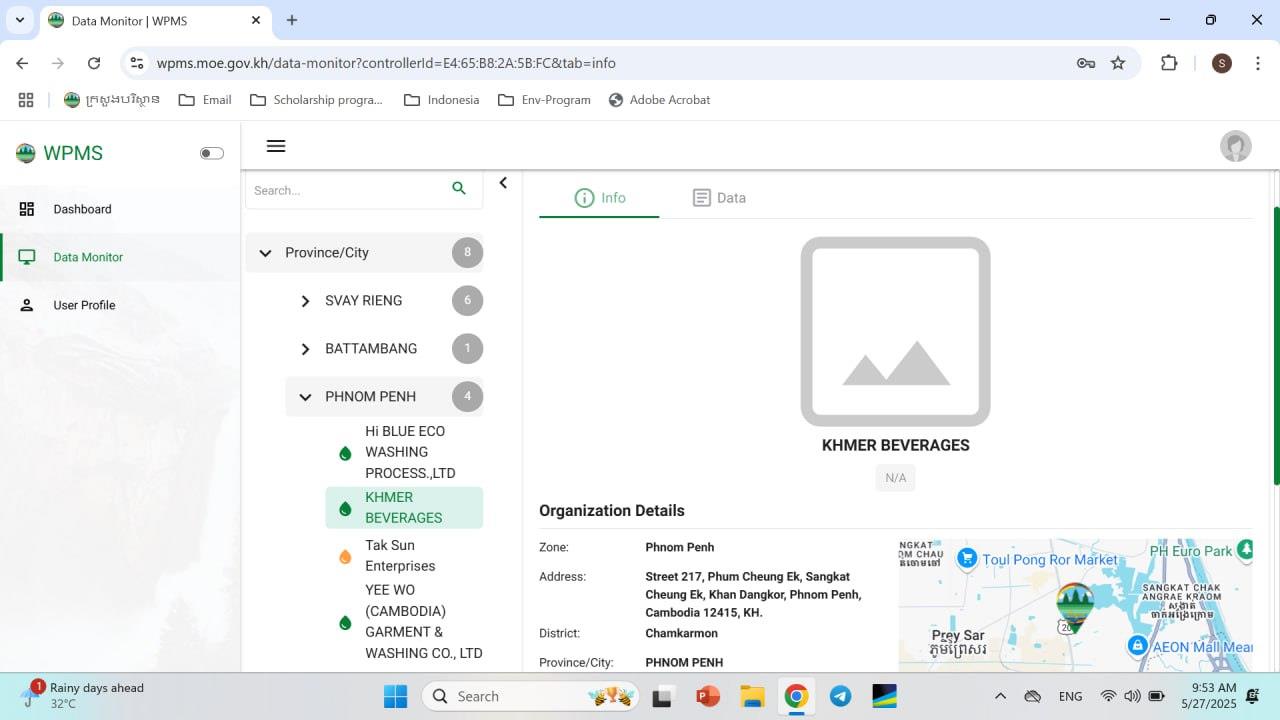Open Telegram from the taskbar
This screenshot has height=720, width=1280.
pos(840,696)
